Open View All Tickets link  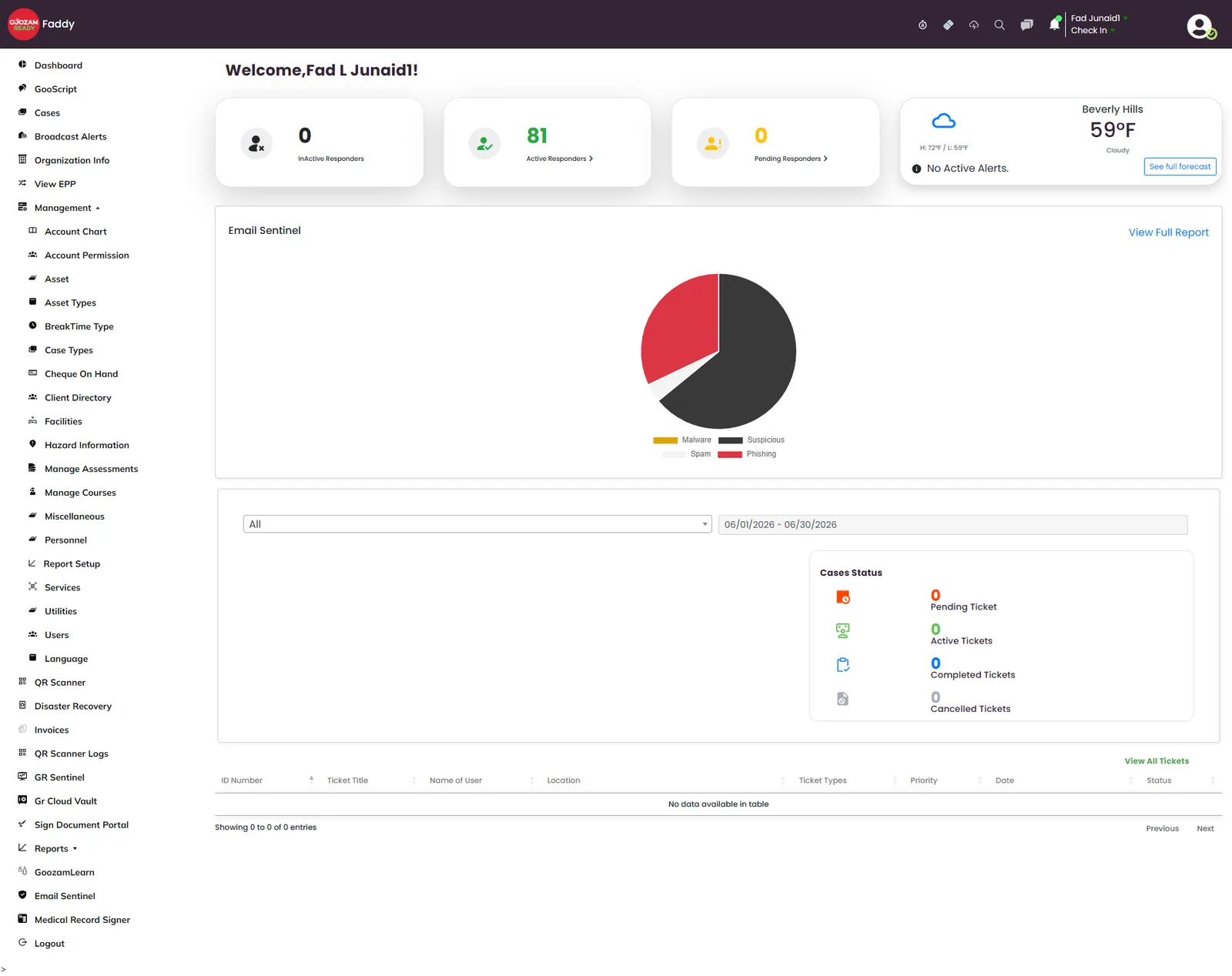coord(1157,761)
